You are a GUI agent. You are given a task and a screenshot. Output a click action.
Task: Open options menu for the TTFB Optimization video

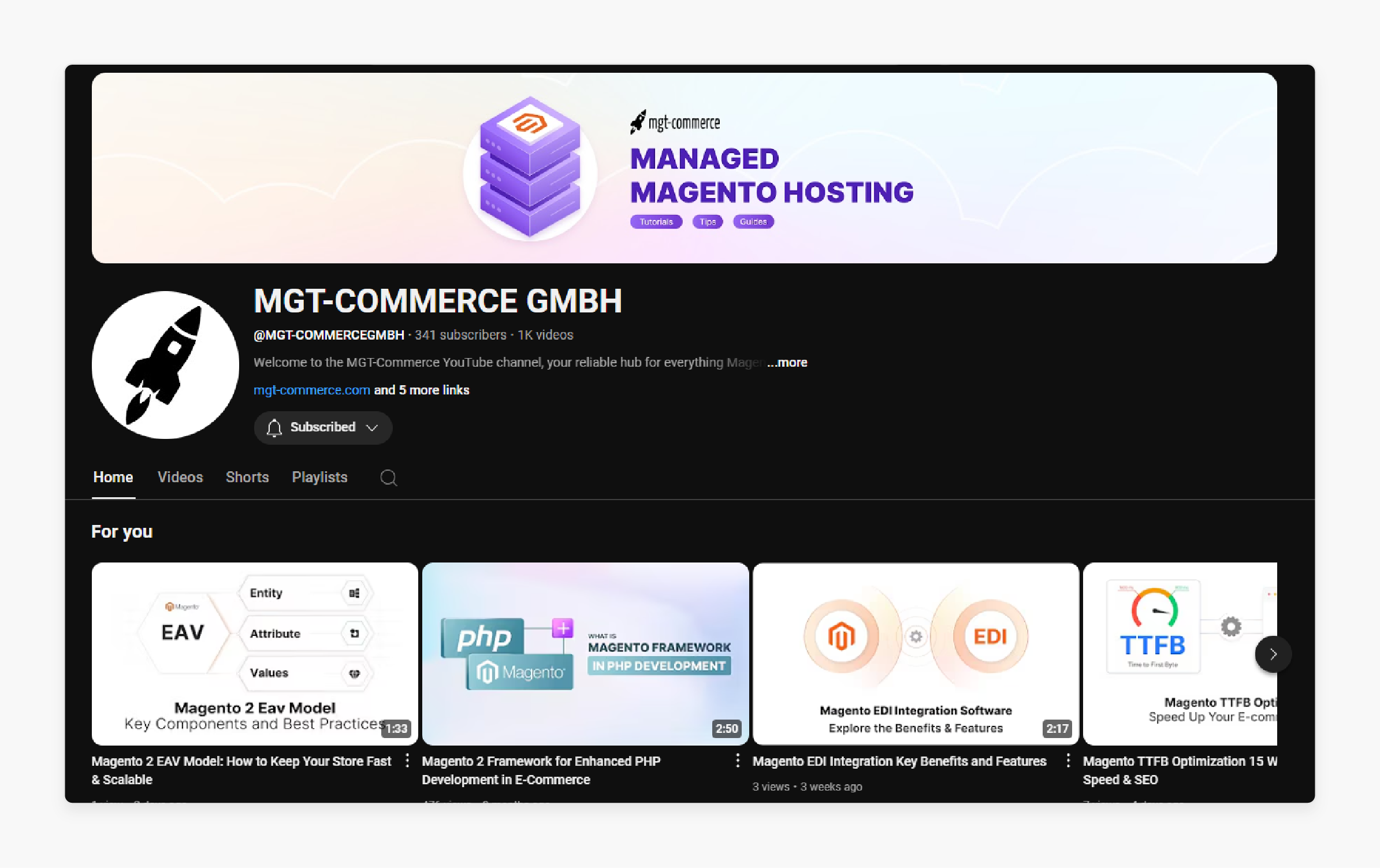tap(1375, 761)
